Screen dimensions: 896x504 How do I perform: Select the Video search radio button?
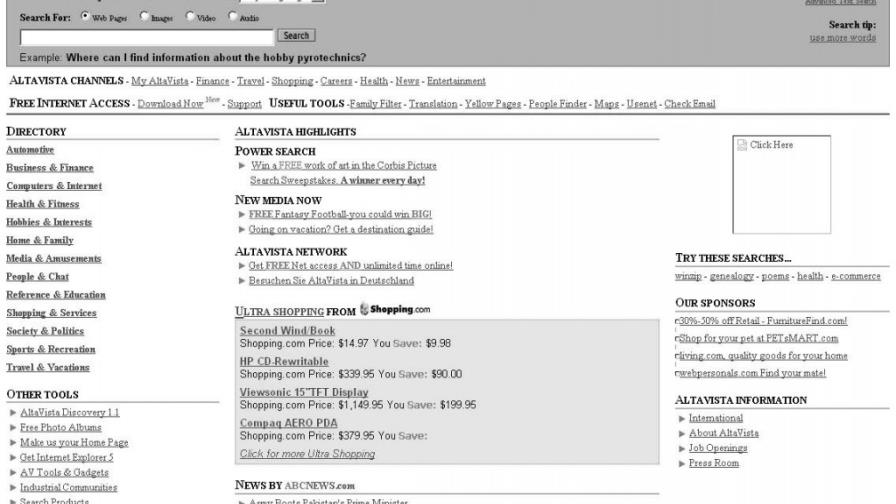[190, 16]
